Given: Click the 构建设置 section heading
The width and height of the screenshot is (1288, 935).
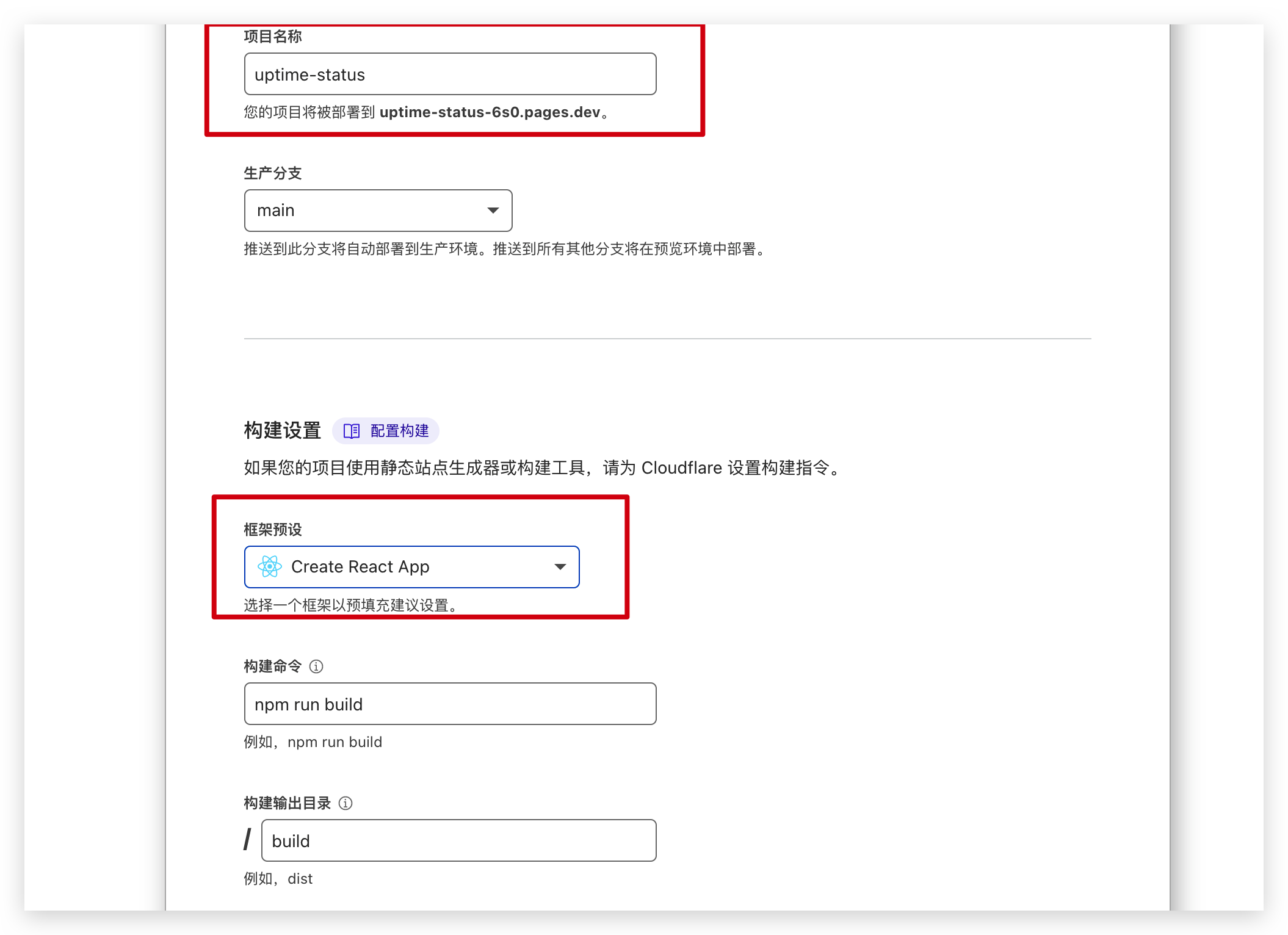Looking at the screenshot, I should click(x=282, y=430).
